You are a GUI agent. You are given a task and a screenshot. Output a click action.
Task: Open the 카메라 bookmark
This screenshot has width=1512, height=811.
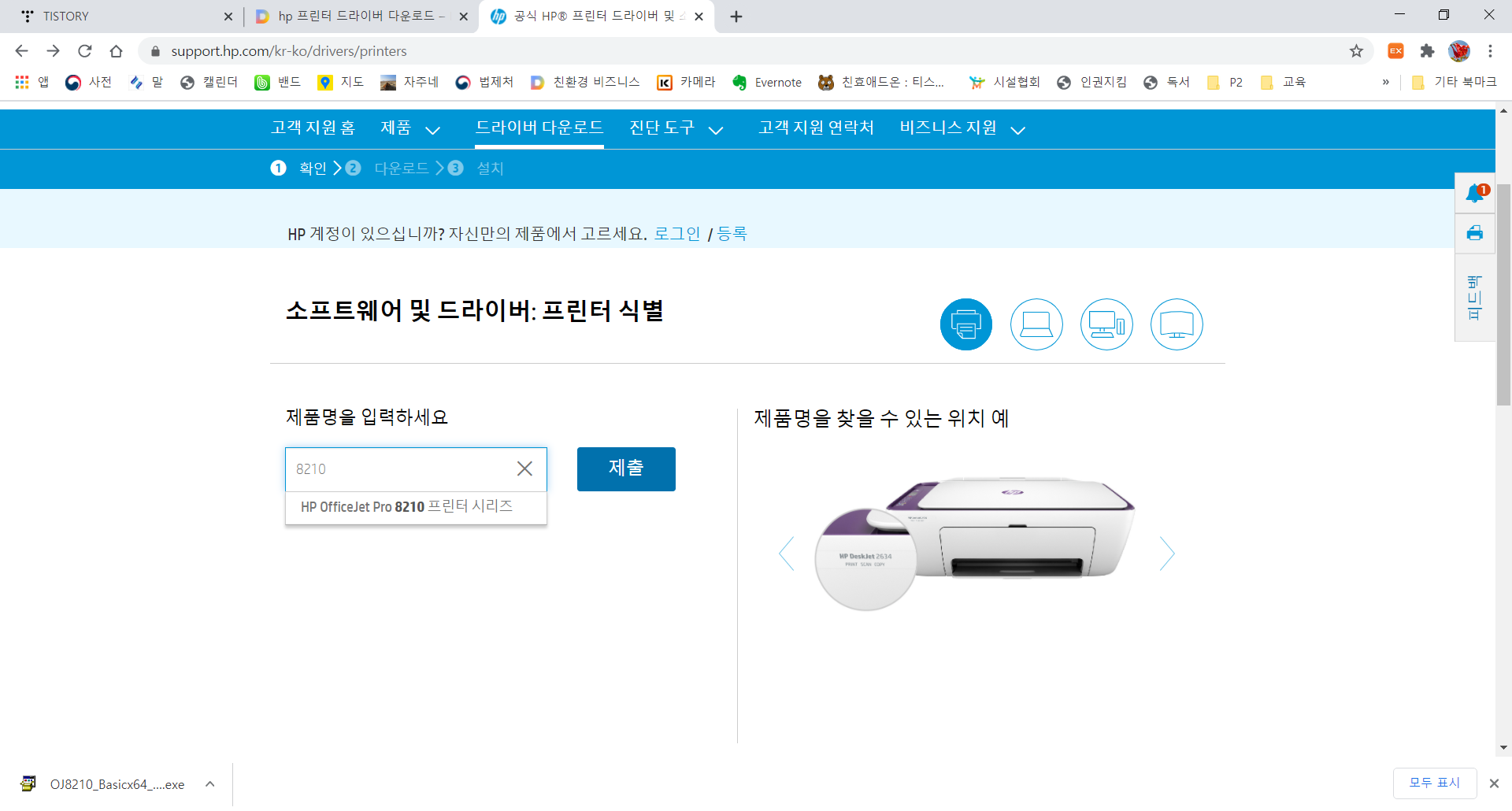[x=687, y=82]
